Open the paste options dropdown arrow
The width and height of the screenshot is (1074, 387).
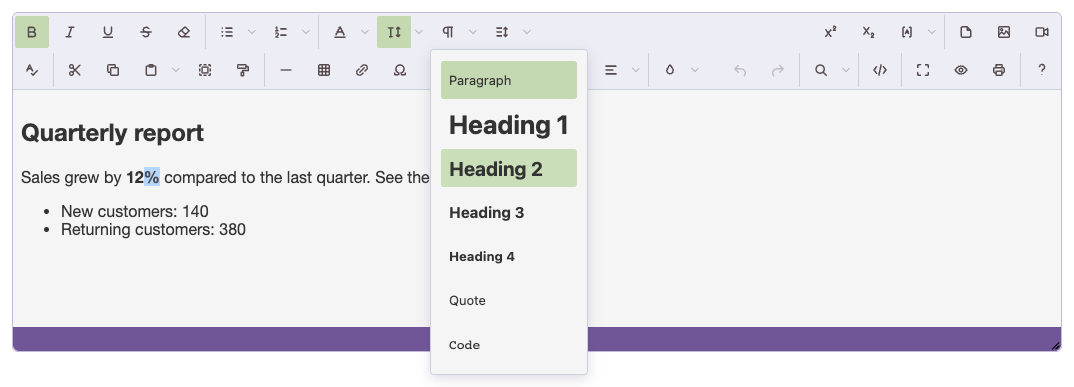176,70
